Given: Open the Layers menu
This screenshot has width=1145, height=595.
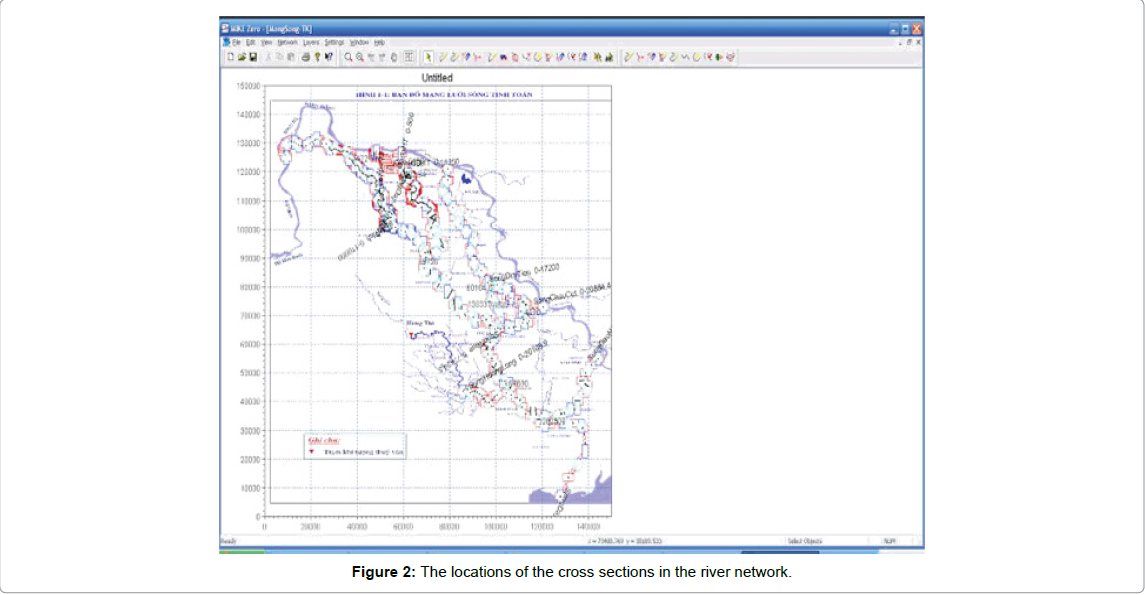Looking at the screenshot, I should click(x=311, y=43).
